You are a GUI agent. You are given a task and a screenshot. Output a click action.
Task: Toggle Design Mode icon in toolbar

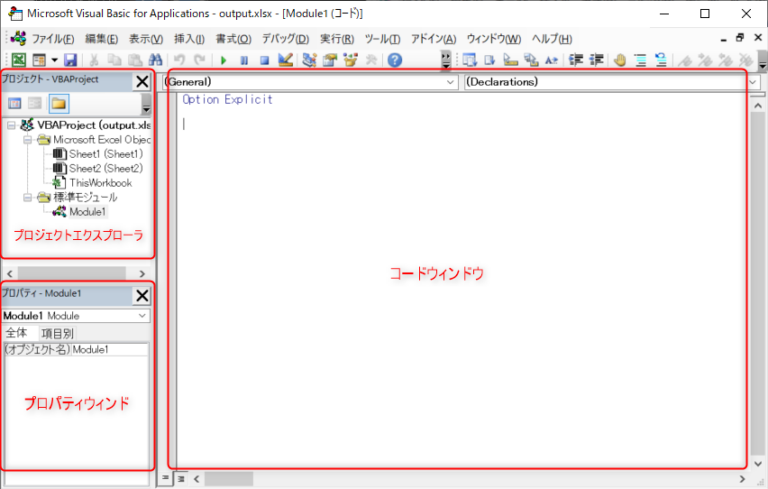285,60
